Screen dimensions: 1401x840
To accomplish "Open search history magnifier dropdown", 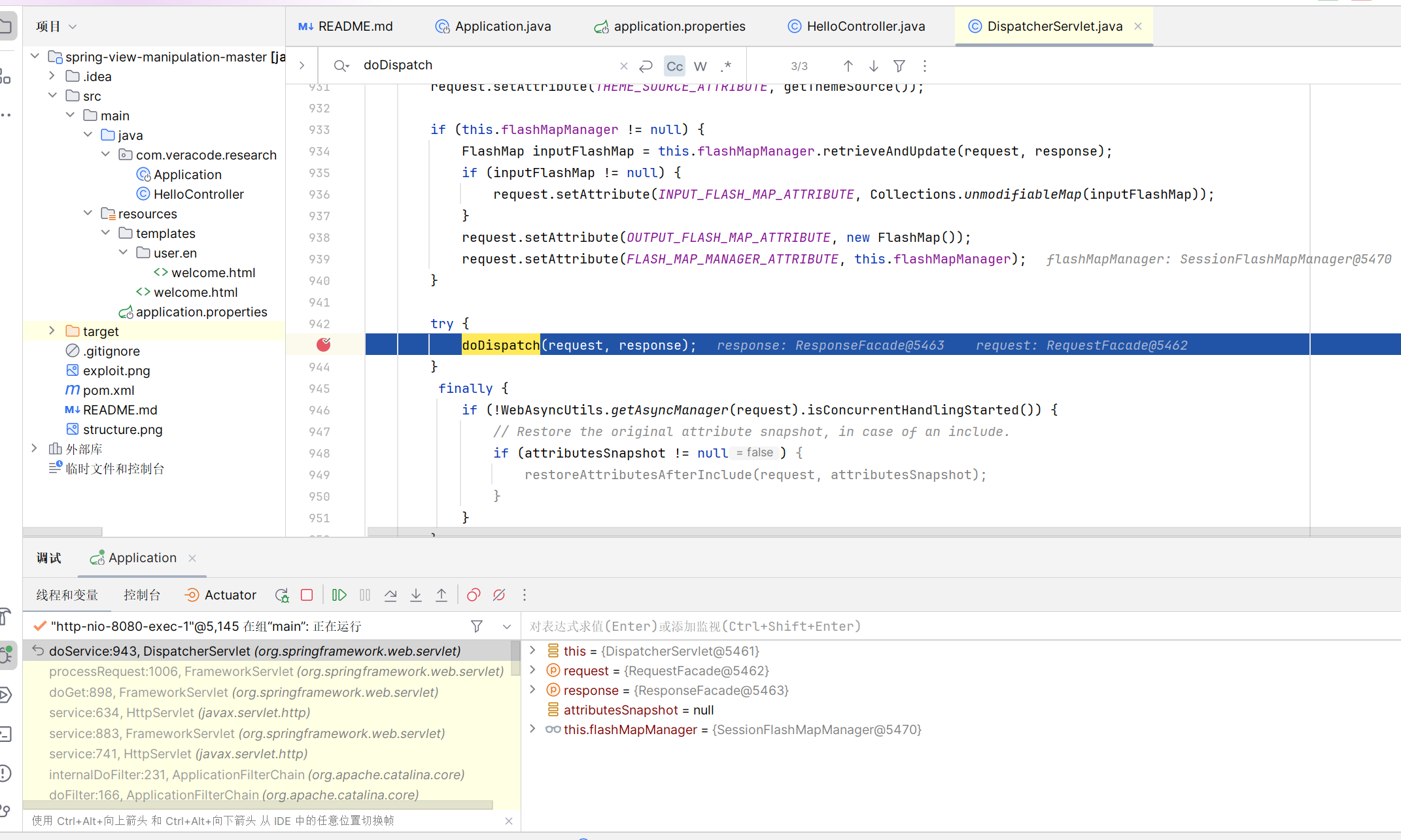I will pos(341,65).
